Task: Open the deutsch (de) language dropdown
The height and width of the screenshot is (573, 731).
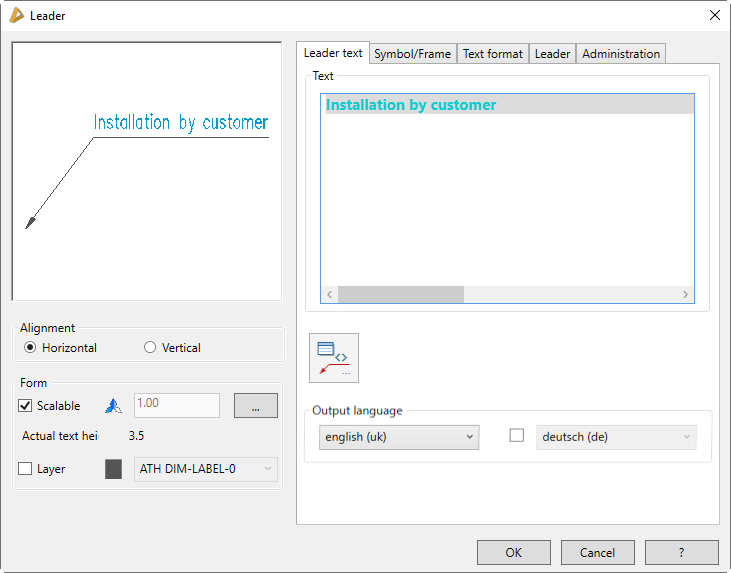Action: [x=616, y=437]
